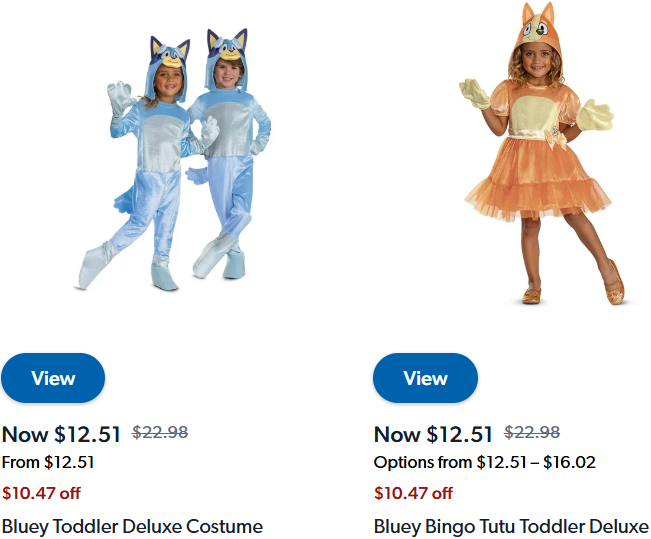This screenshot has height=539, width=651.
Task: Open the Bluey Toddler Deluxe Costume title link
Action: tap(132, 526)
